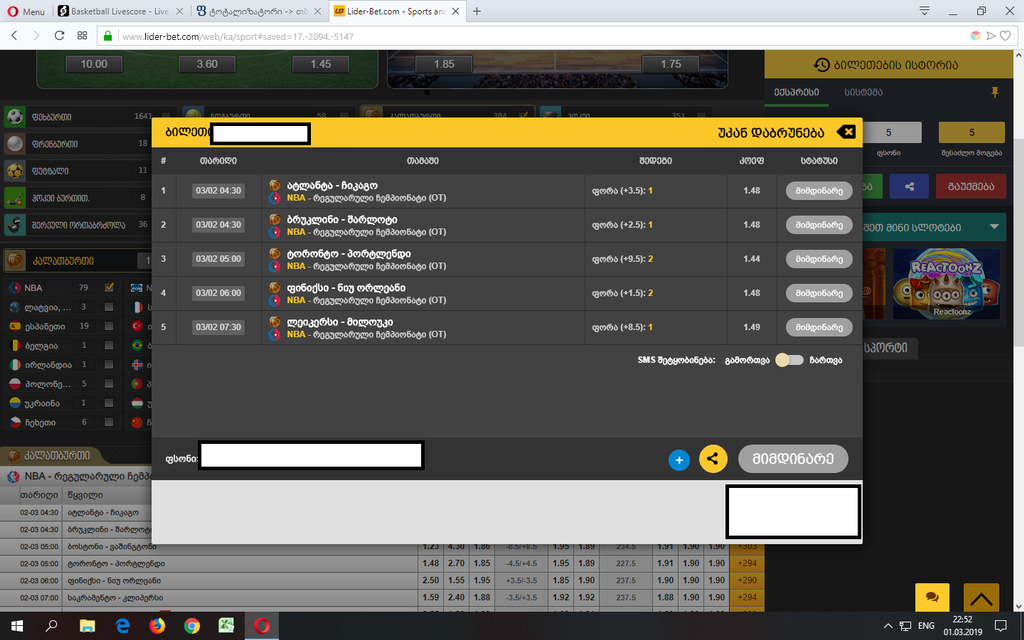Check the ირლანდია league checkbox
Screen dimensions: 1024x640
pos(109,364)
